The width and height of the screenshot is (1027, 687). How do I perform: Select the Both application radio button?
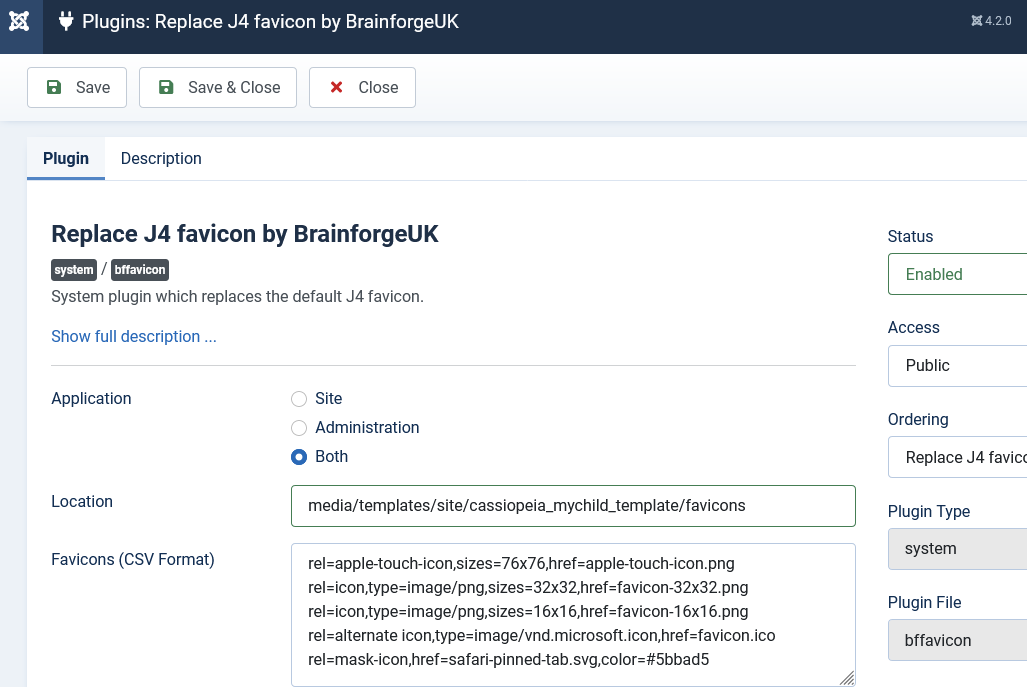pyautogui.click(x=299, y=456)
